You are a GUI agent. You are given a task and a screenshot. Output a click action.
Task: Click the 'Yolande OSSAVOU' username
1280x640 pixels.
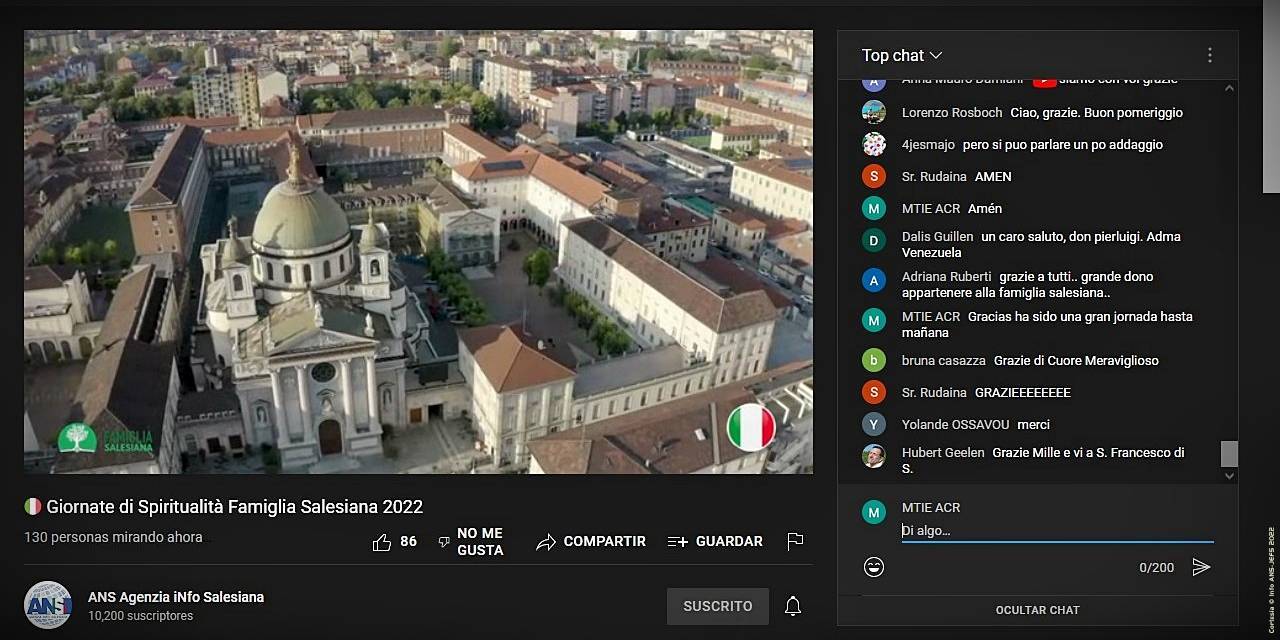956,425
